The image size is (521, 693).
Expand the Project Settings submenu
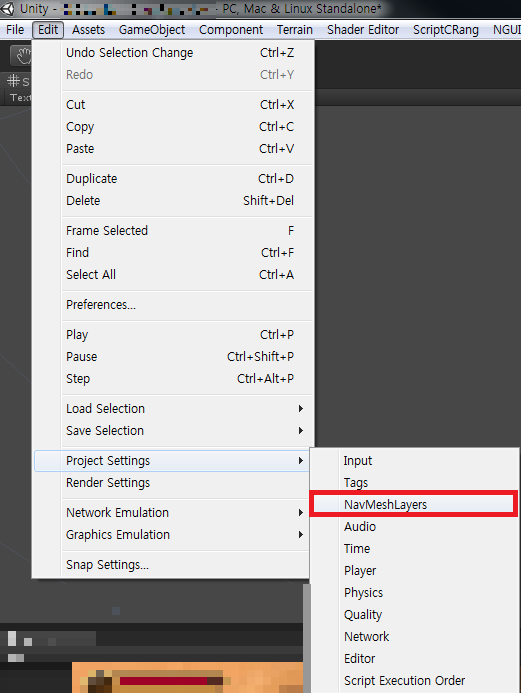tap(172, 461)
